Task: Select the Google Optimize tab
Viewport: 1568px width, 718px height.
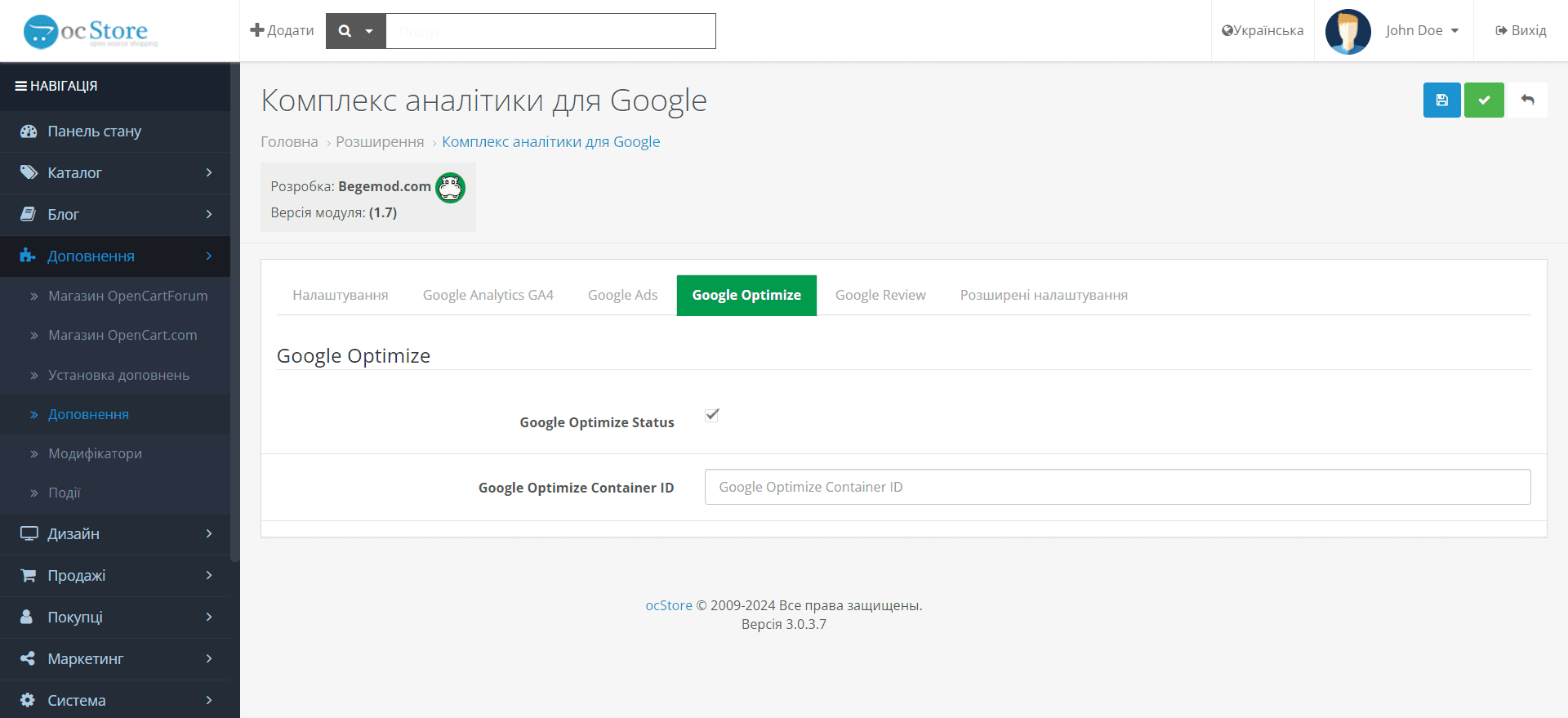Action: 746,295
